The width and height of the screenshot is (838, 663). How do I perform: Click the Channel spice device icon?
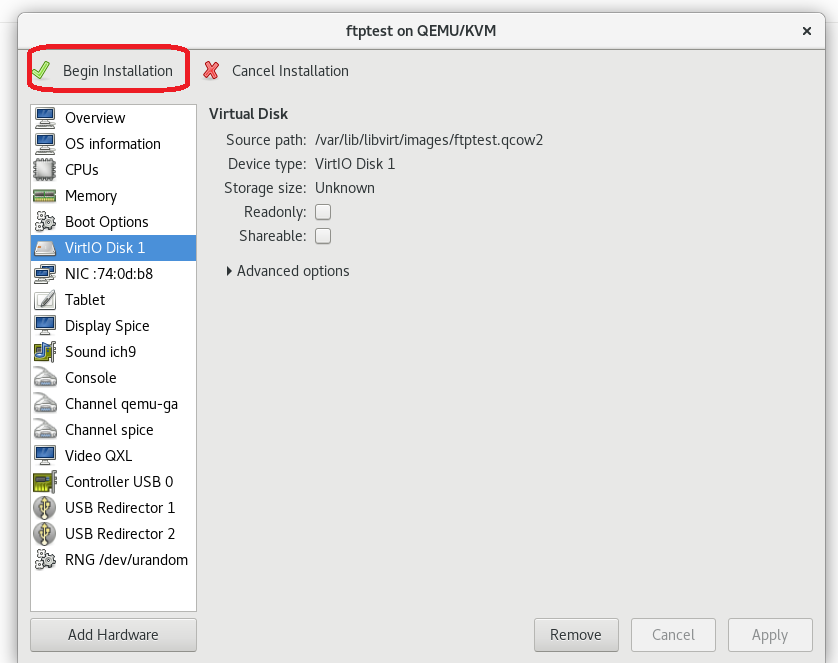tap(45, 430)
